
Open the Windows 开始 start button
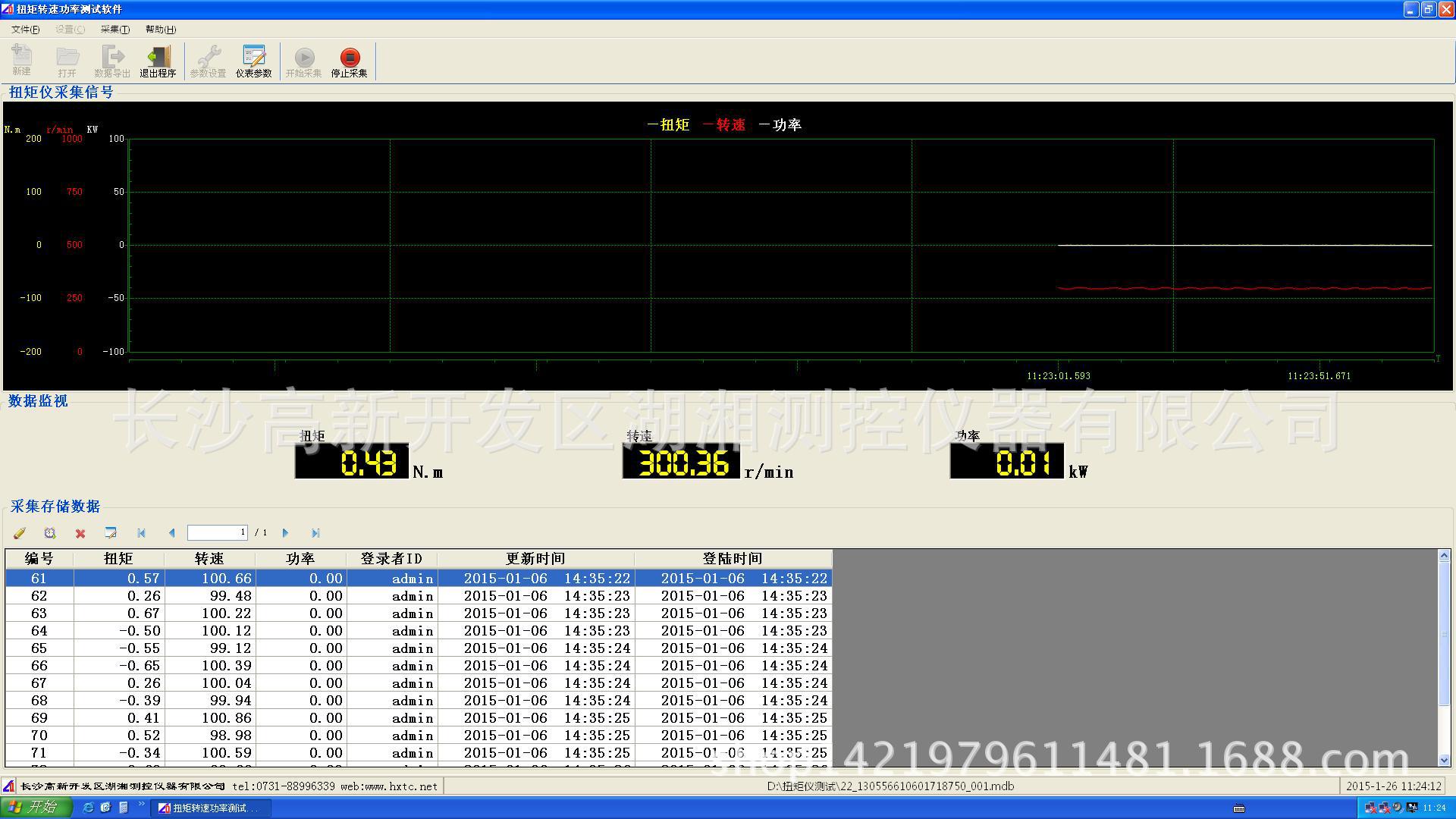35,808
